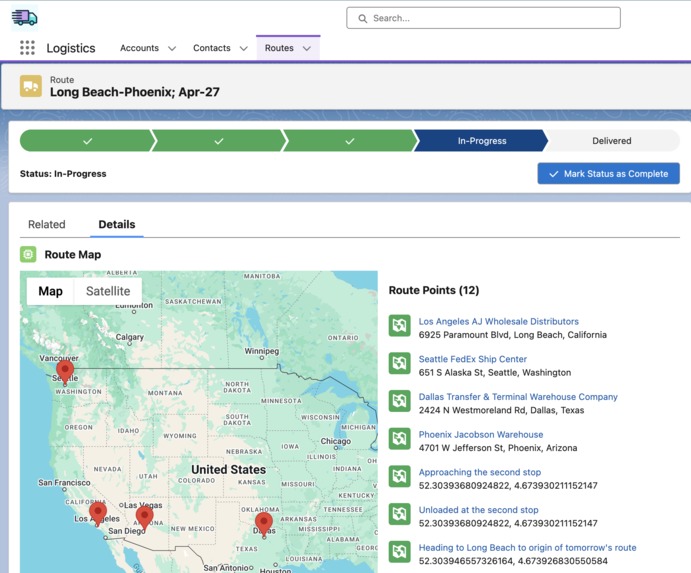This screenshot has width=691, height=573.
Task: Select the Dallas map pin
Action: 264,523
